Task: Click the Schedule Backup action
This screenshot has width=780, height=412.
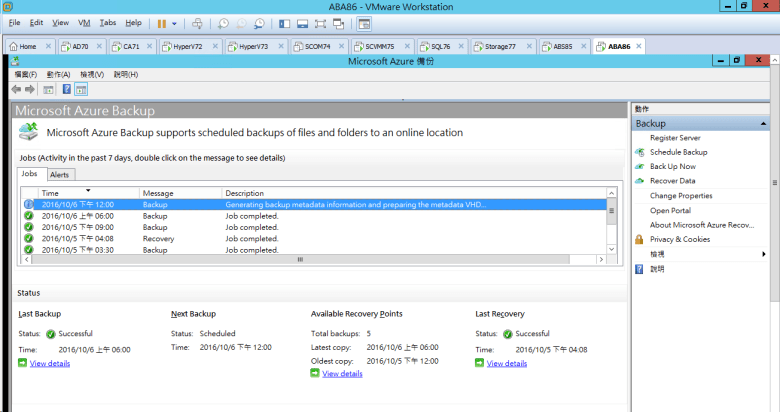Action: (x=678, y=152)
